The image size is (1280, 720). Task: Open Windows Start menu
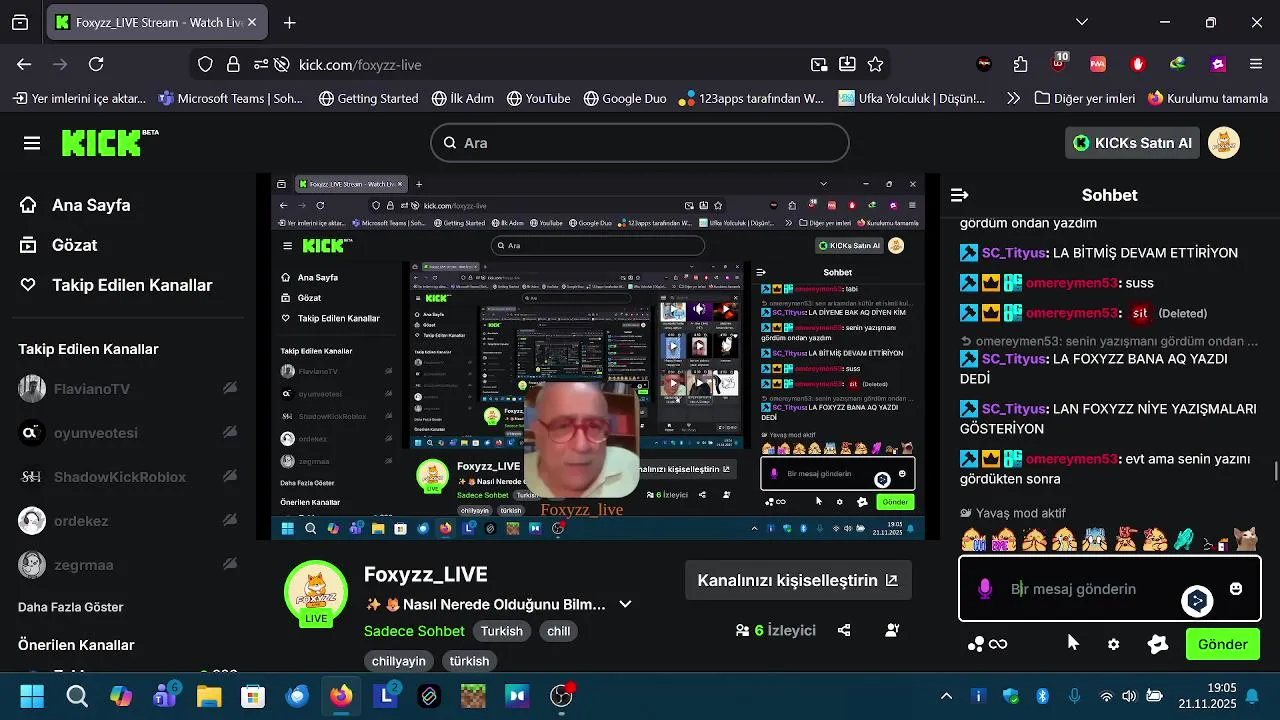[32, 696]
